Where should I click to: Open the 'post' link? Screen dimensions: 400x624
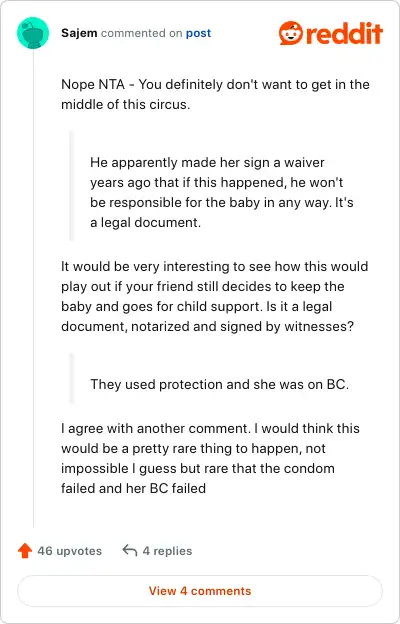198,33
